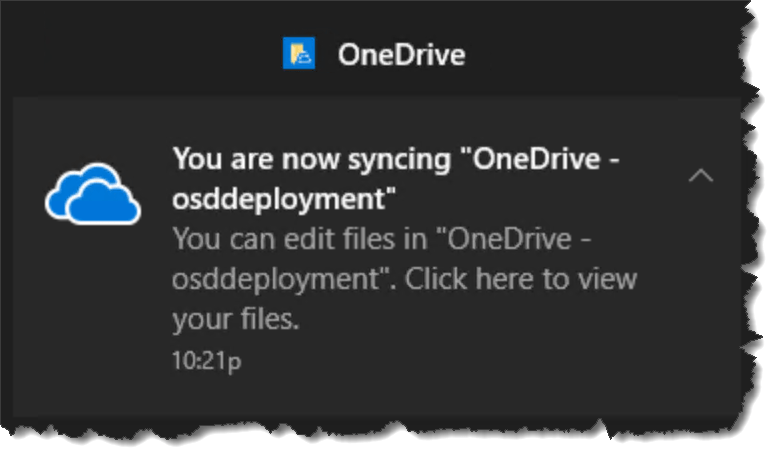Click the empty header area left of the icon
Screen dimensions: 784x463
click(x=150, y=54)
